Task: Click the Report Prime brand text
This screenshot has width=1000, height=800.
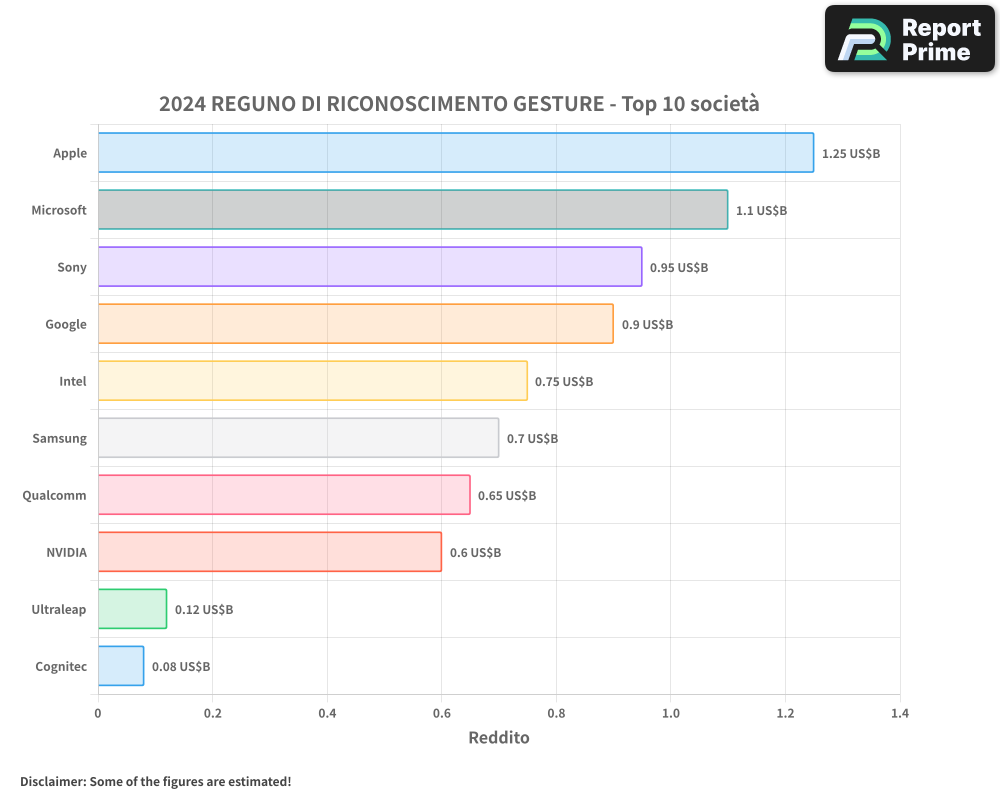Action: 940,40
